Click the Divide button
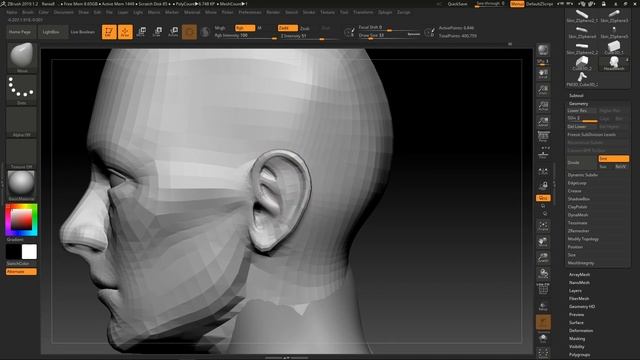 [x=582, y=162]
